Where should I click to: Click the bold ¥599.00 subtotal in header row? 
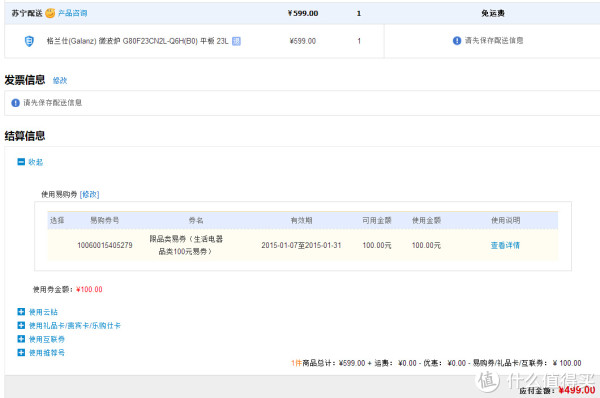point(303,13)
